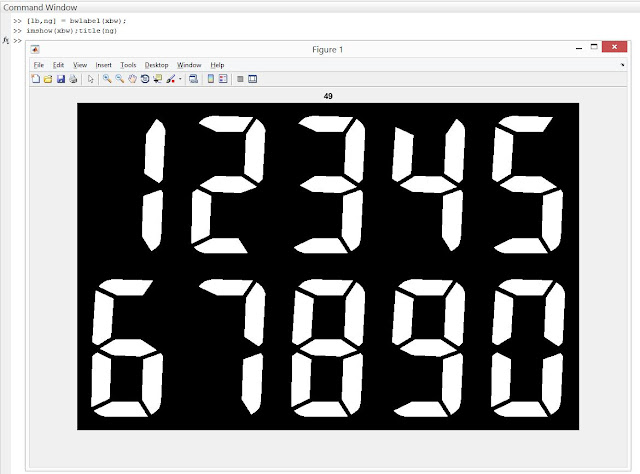Open the Help menu
Image resolution: width=640 pixels, height=474 pixels.
pyautogui.click(x=217, y=65)
